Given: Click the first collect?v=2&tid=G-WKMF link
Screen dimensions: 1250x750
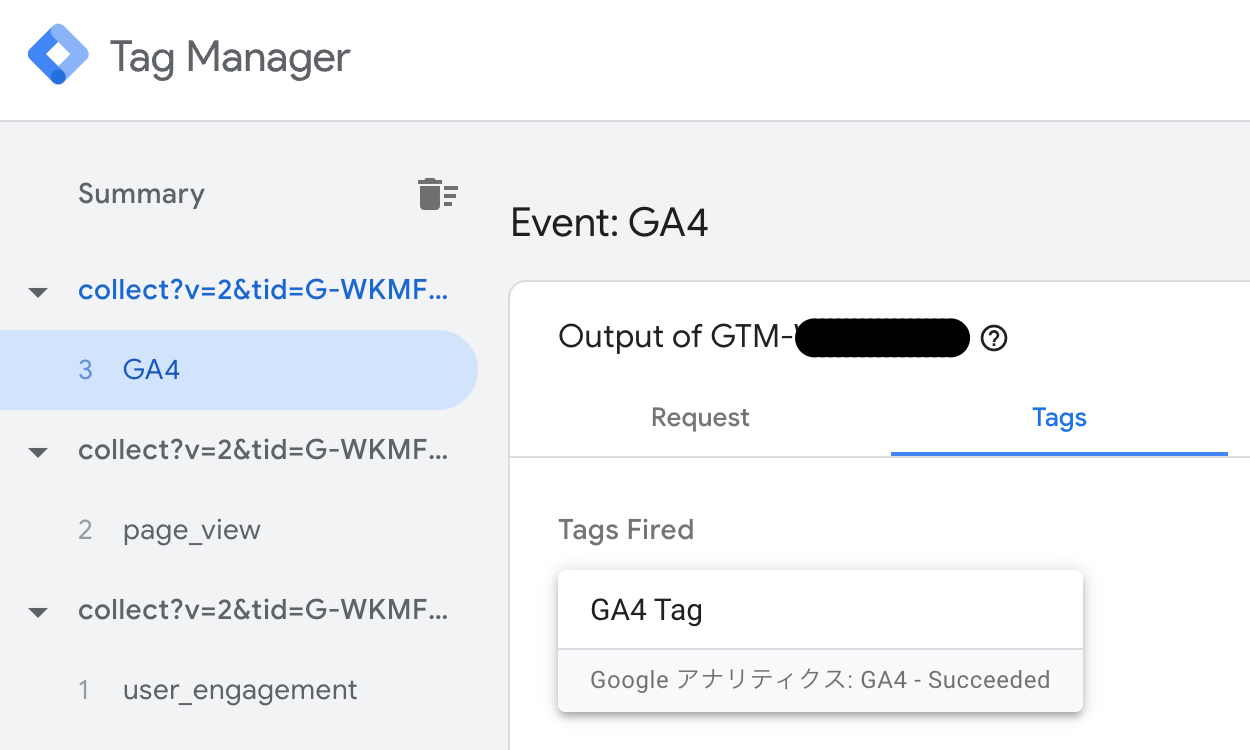Looking at the screenshot, I should pos(263,289).
